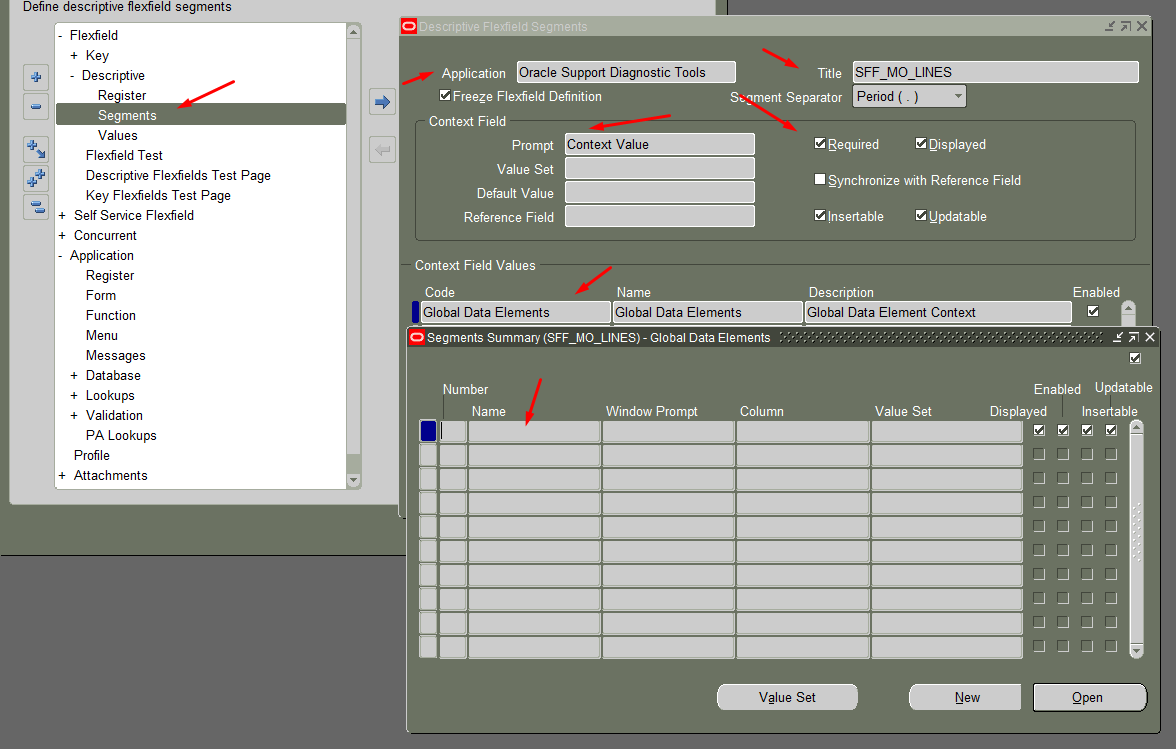The height and width of the screenshot is (749, 1176).
Task: Click the greyed left arrow remove button
Action: pyautogui.click(x=382, y=150)
